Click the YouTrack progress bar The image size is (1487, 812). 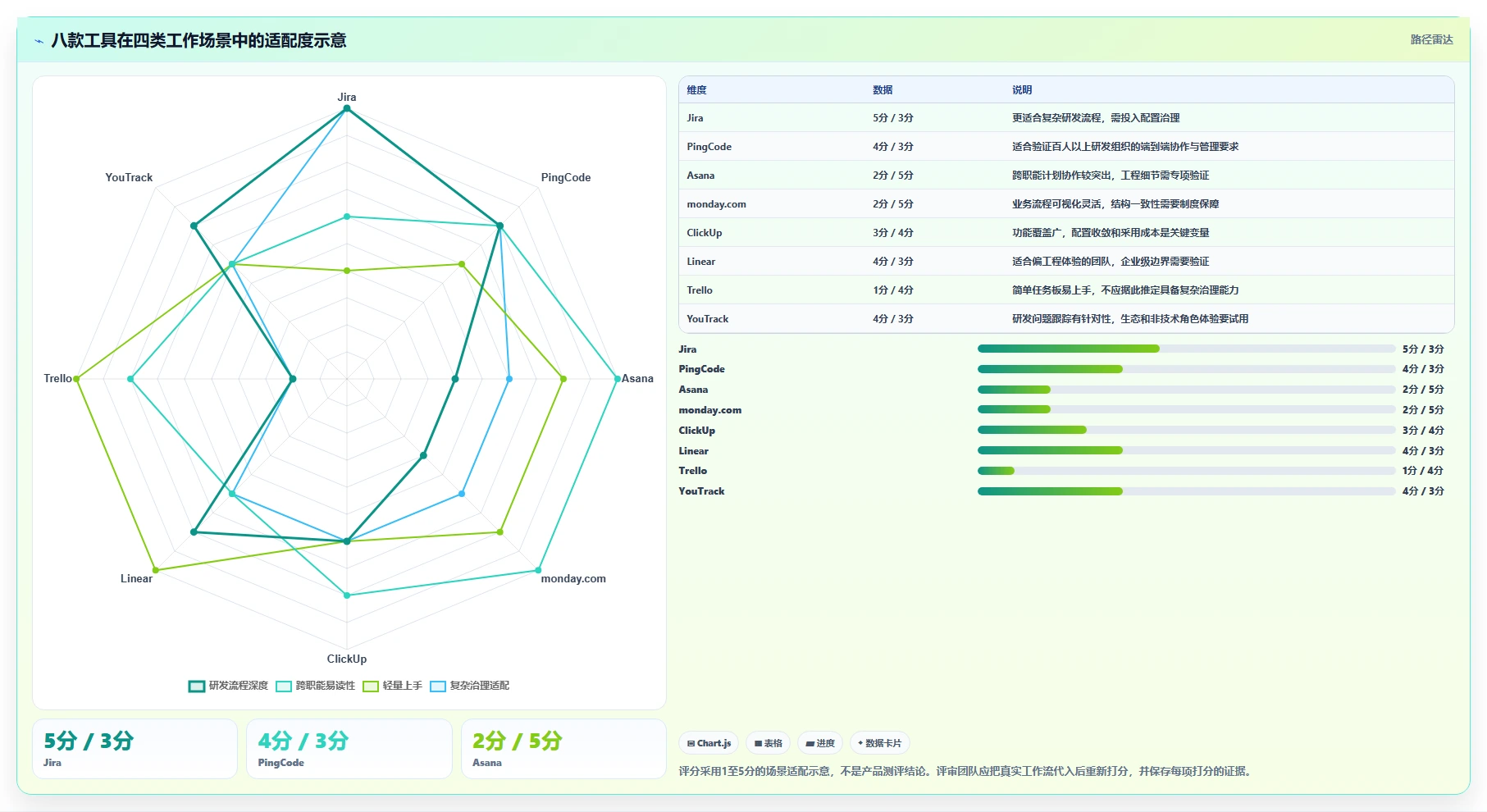pyautogui.click(x=1186, y=491)
